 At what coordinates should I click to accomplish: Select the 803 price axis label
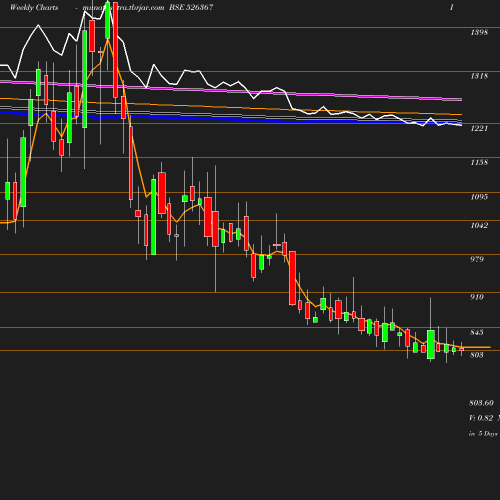tap(477, 355)
